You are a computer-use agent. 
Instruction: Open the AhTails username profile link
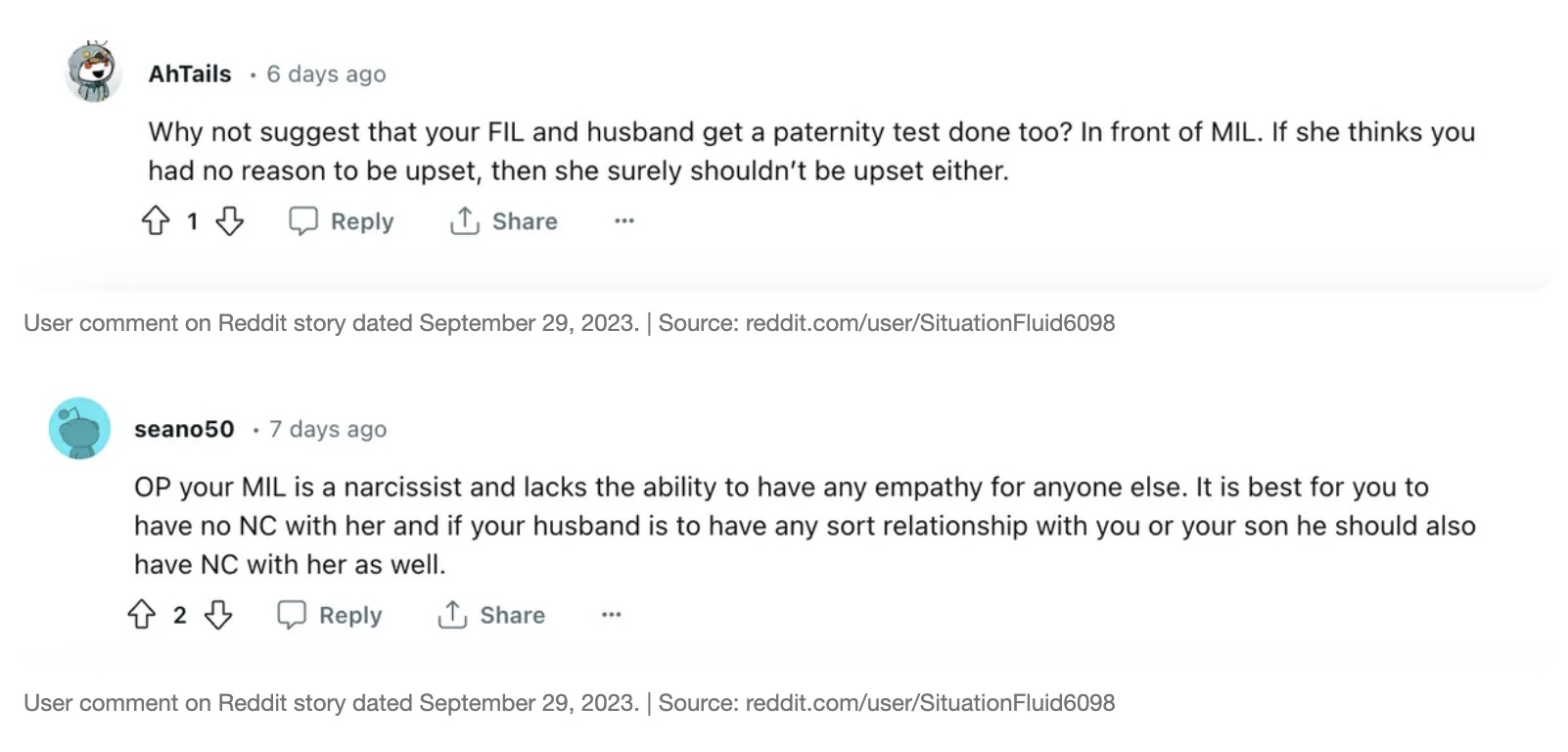(x=190, y=74)
